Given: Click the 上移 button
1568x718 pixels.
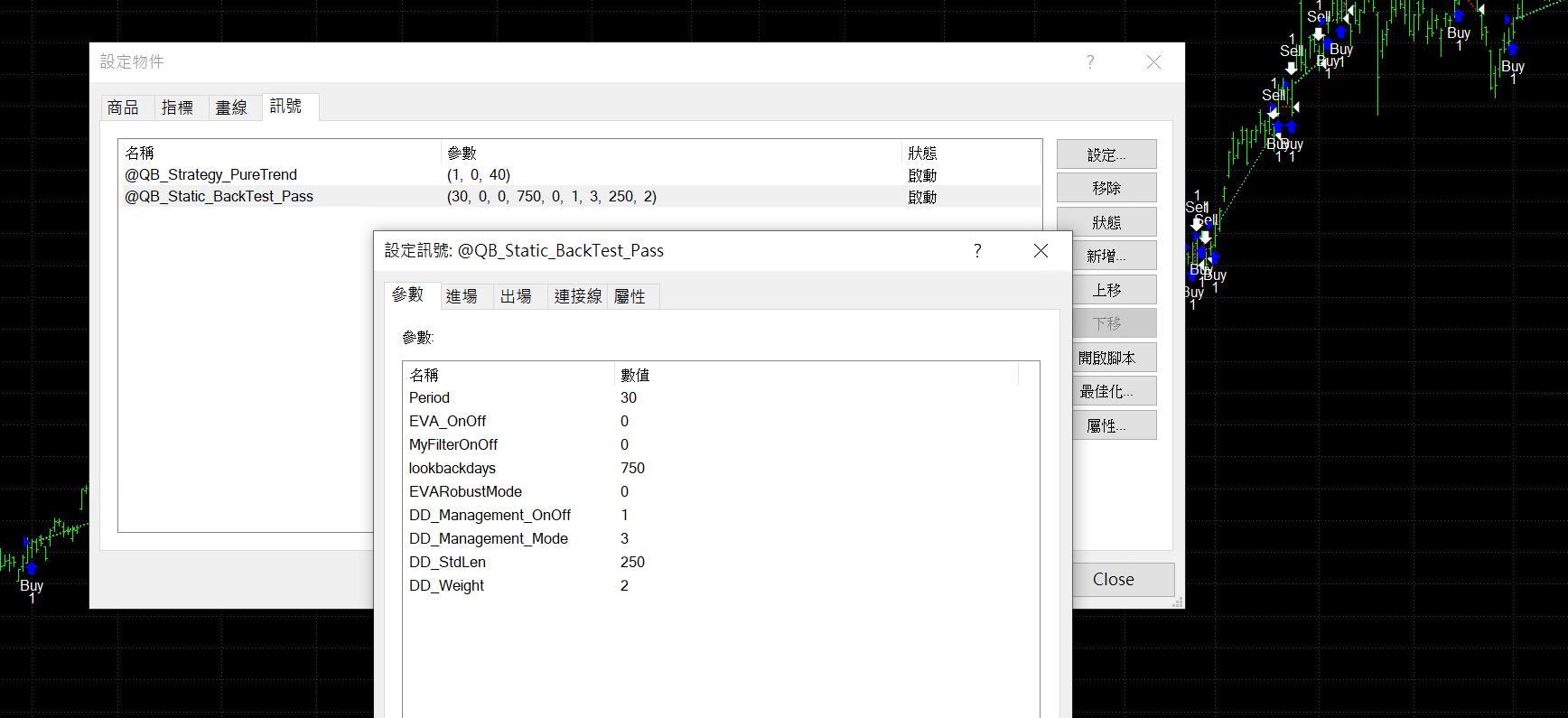Looking at the screenshot, I should pos(1106,291).
